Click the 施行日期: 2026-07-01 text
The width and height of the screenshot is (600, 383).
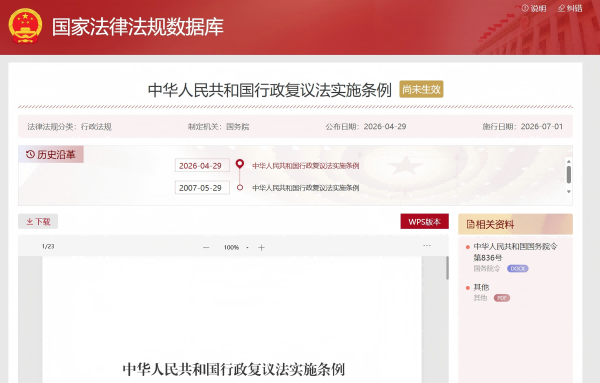coord(523,127)
